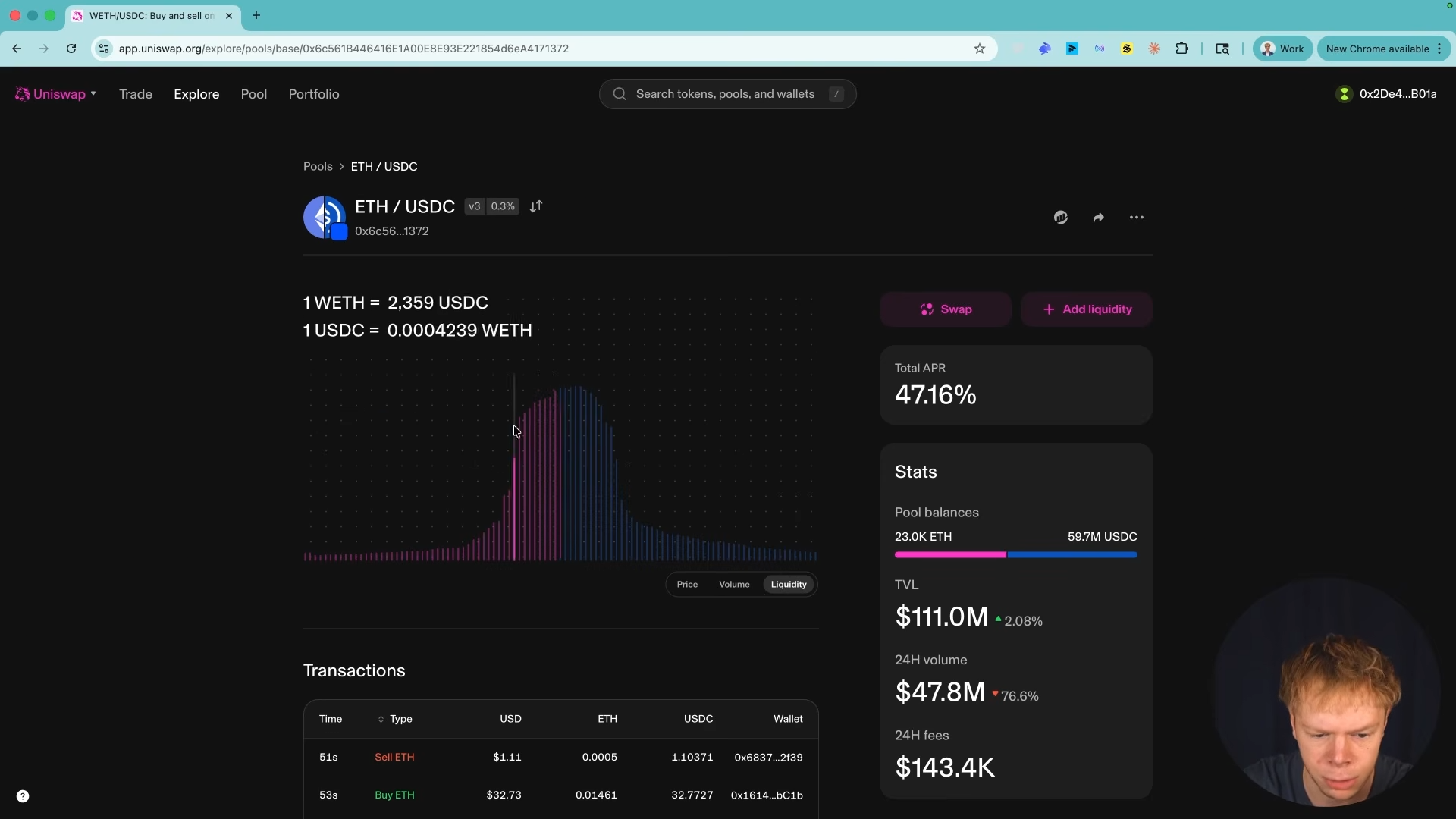Viewport: 1456px width, 819px height.
Task: Switch chart to Volume view
Action: 734,585
